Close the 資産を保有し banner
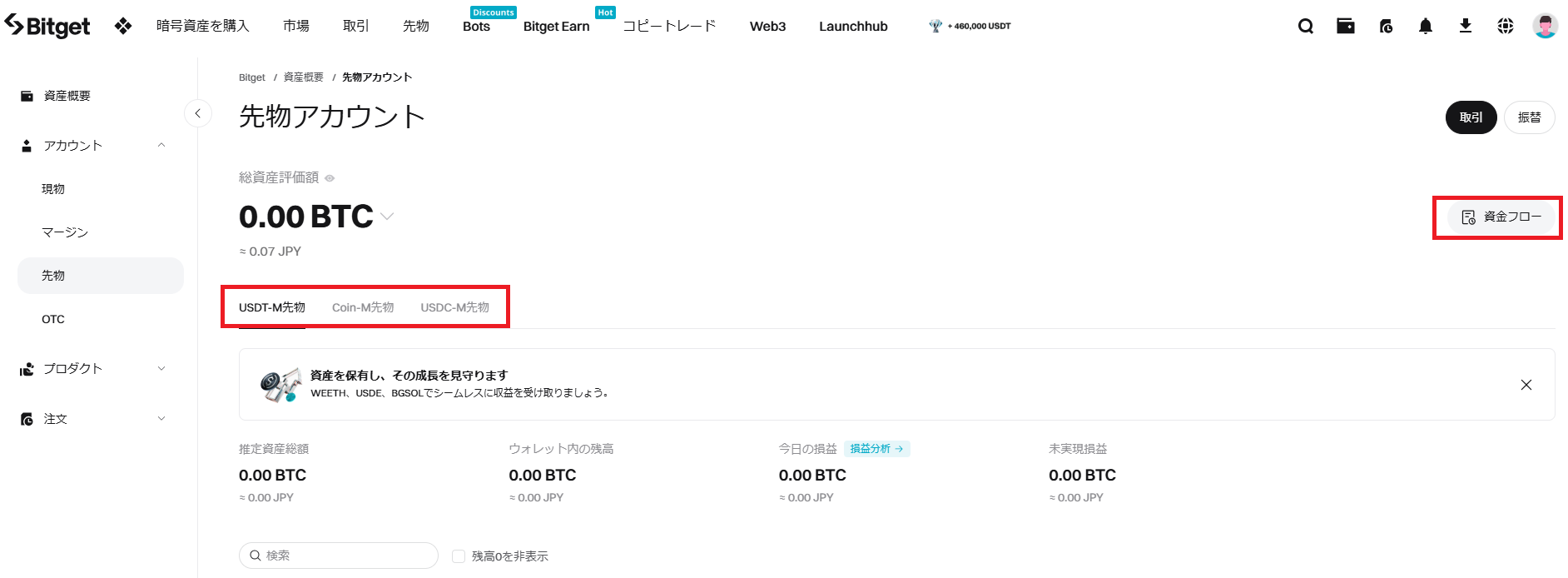 (x=1526, y=385)
